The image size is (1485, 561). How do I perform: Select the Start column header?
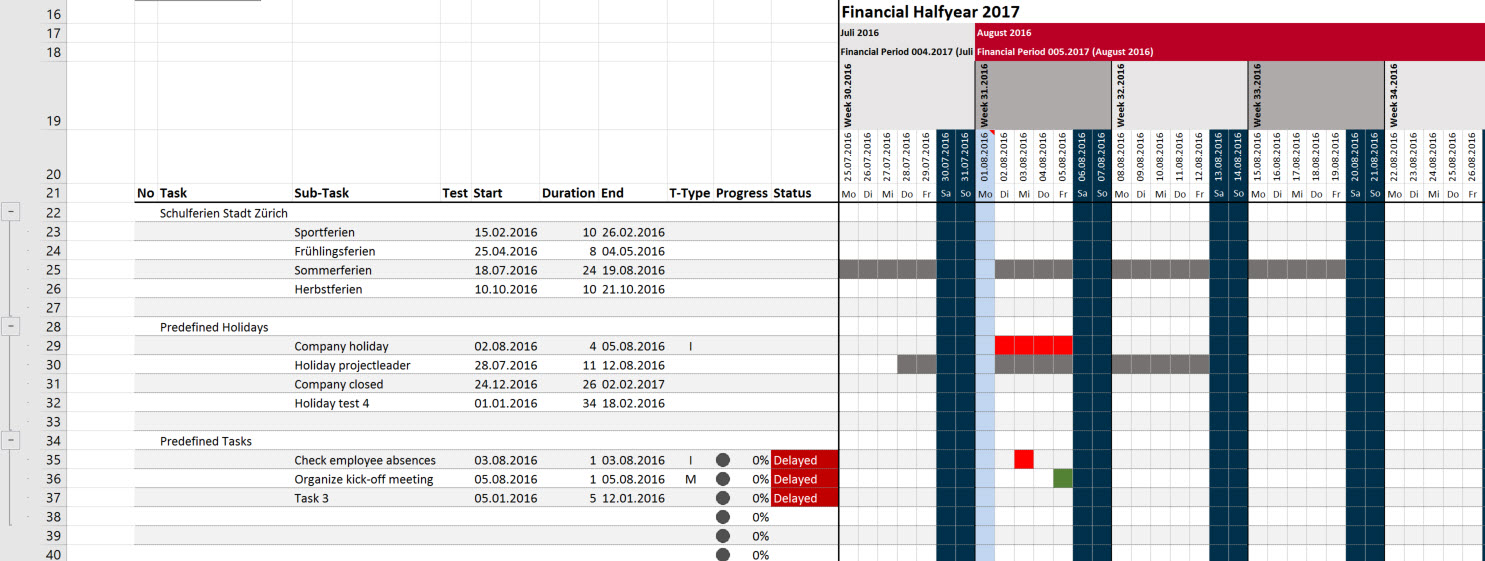(488, 193)
